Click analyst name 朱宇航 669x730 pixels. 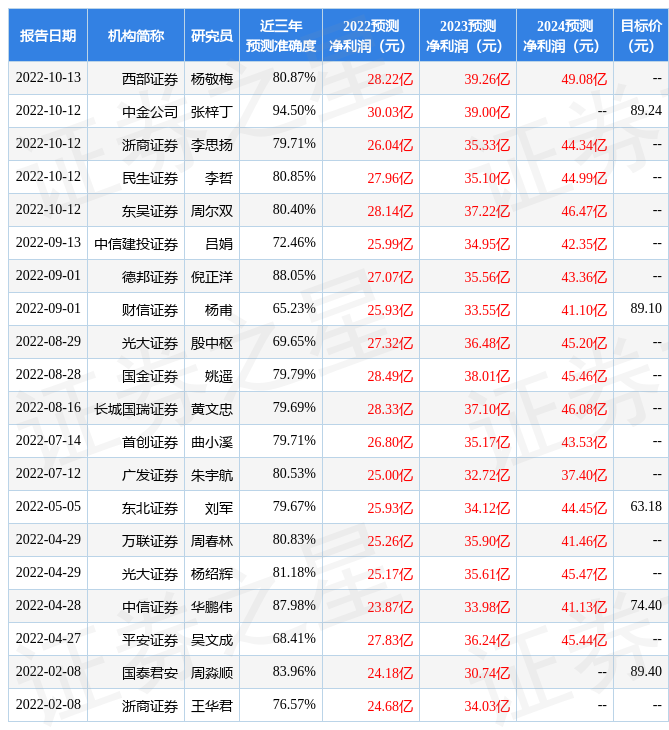(212, 475)
